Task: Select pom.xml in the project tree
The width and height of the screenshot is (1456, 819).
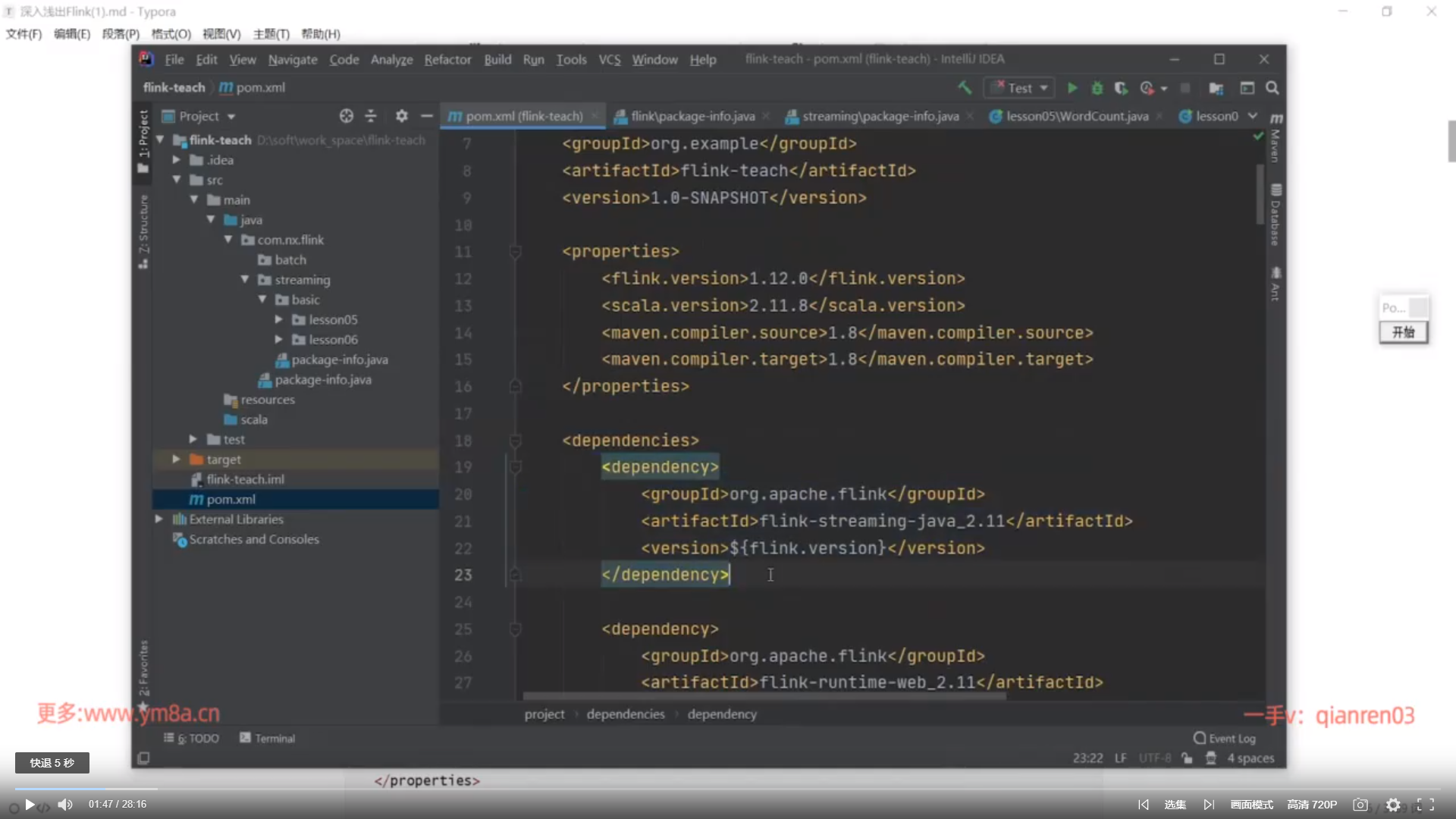Action: pyautogui.click(x=231, y=500)
